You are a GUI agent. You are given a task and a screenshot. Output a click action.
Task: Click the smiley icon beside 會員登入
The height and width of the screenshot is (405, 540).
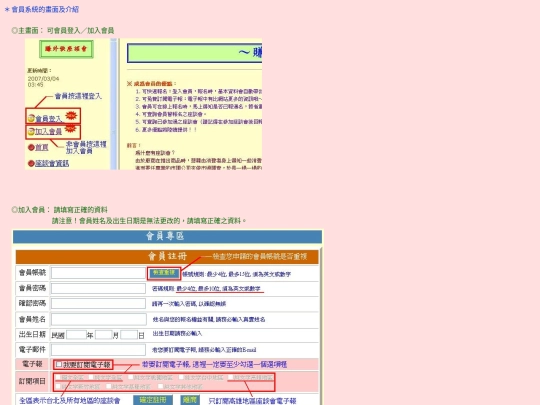[31, 118]
